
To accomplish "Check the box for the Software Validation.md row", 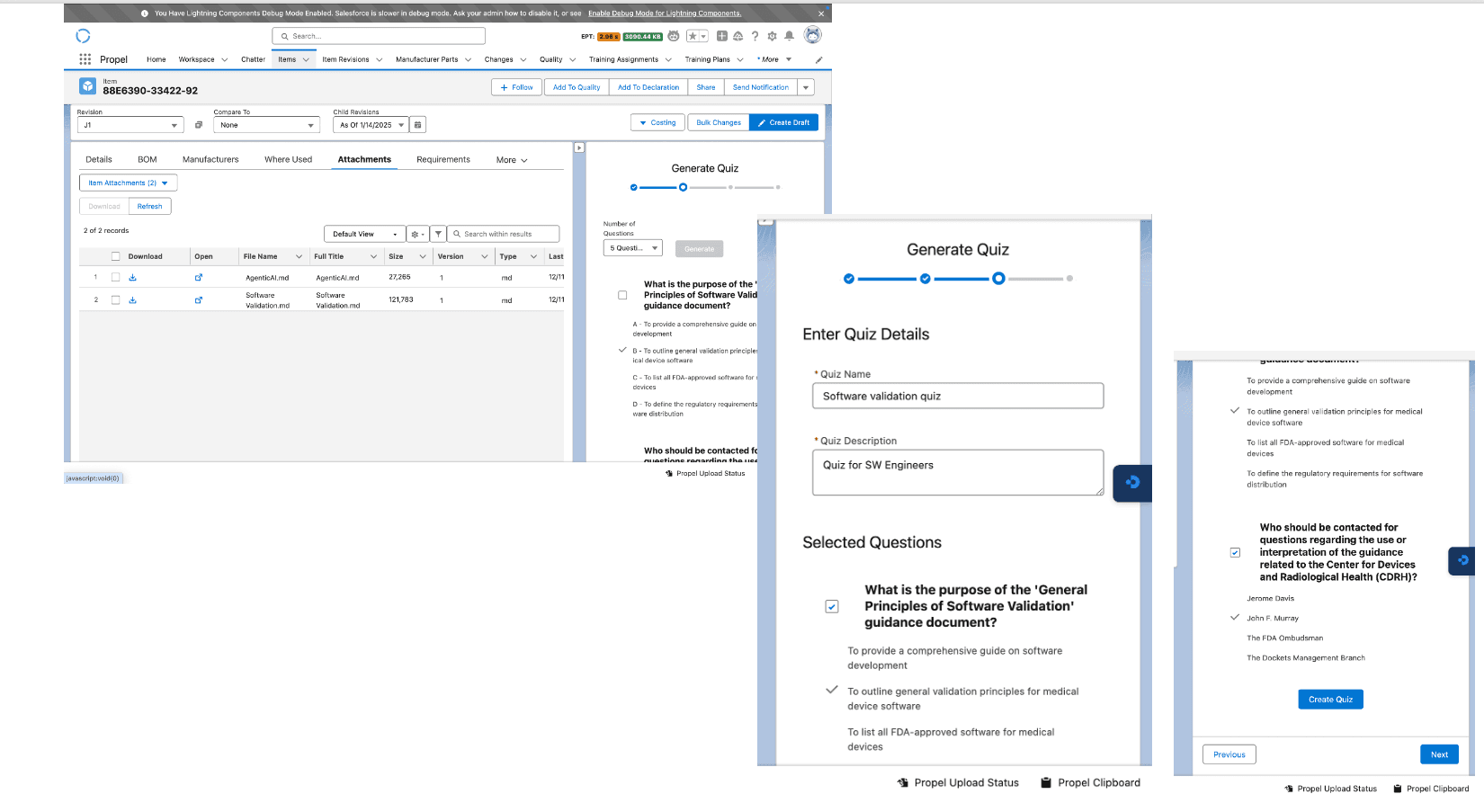I will (115, 300).
